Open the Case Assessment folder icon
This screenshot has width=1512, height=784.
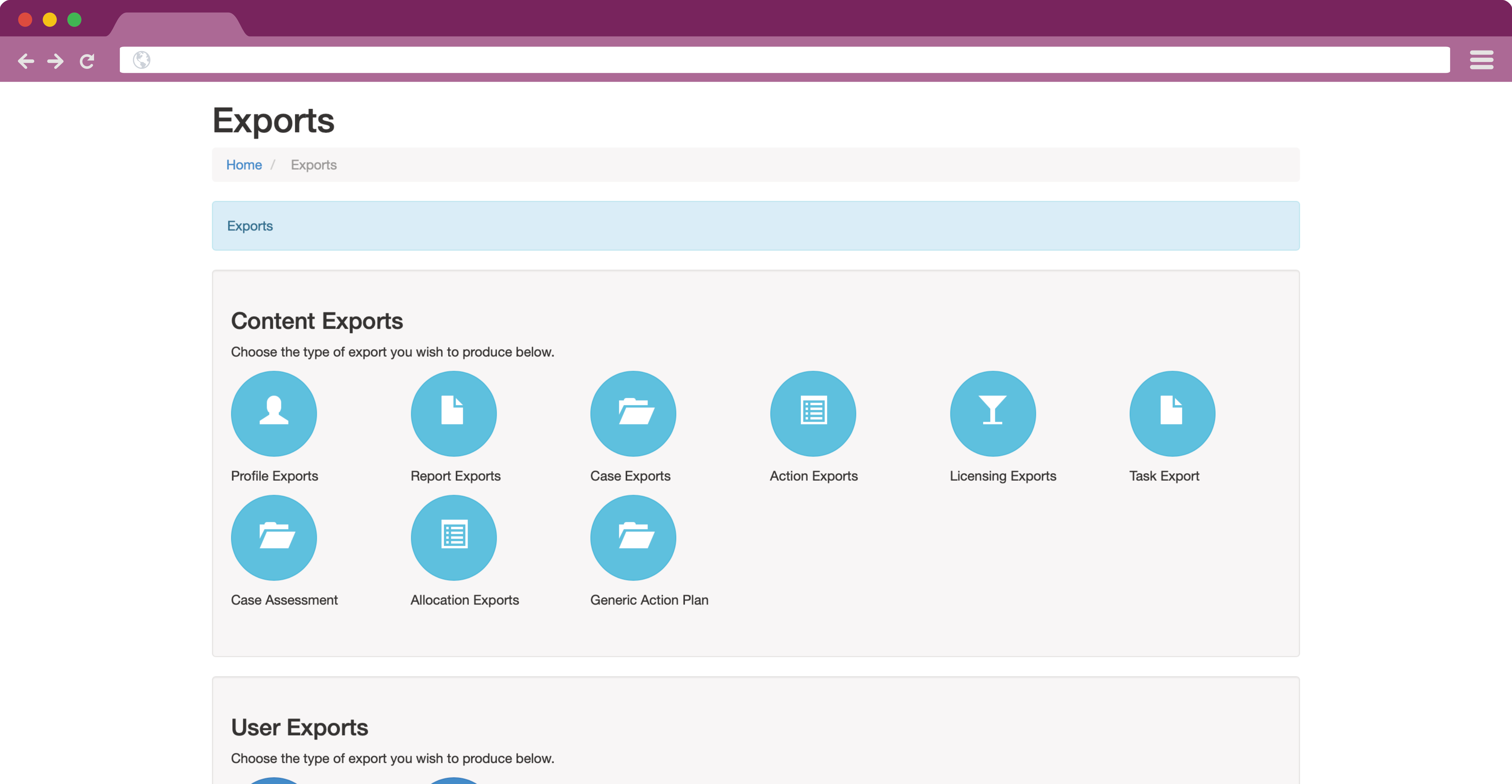[x=273, y=537]
